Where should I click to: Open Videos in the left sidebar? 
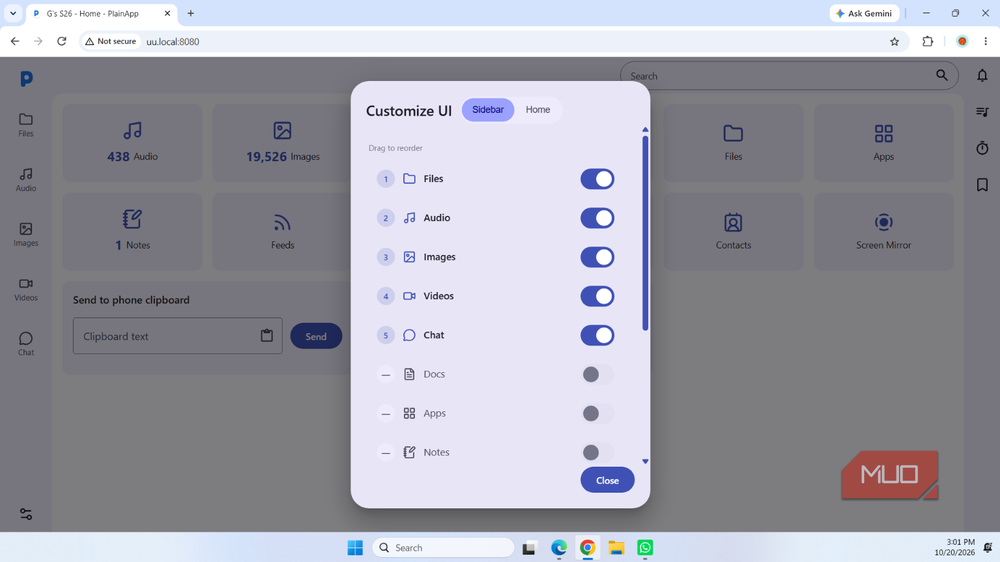point(26,290)
